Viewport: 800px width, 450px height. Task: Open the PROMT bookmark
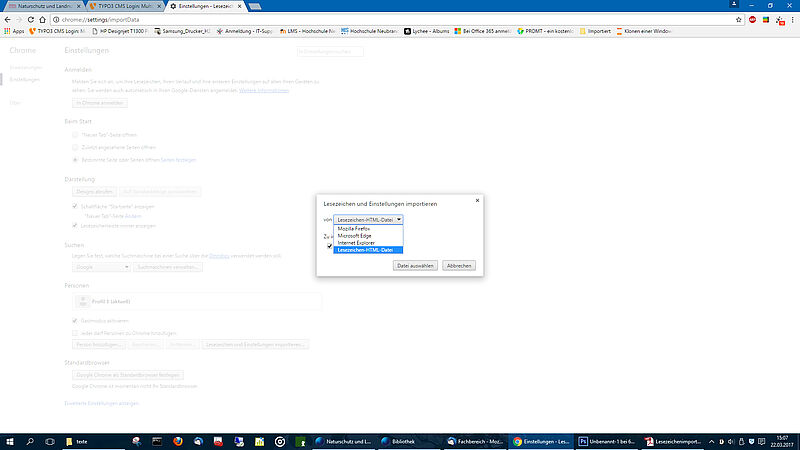coord(545,31)
